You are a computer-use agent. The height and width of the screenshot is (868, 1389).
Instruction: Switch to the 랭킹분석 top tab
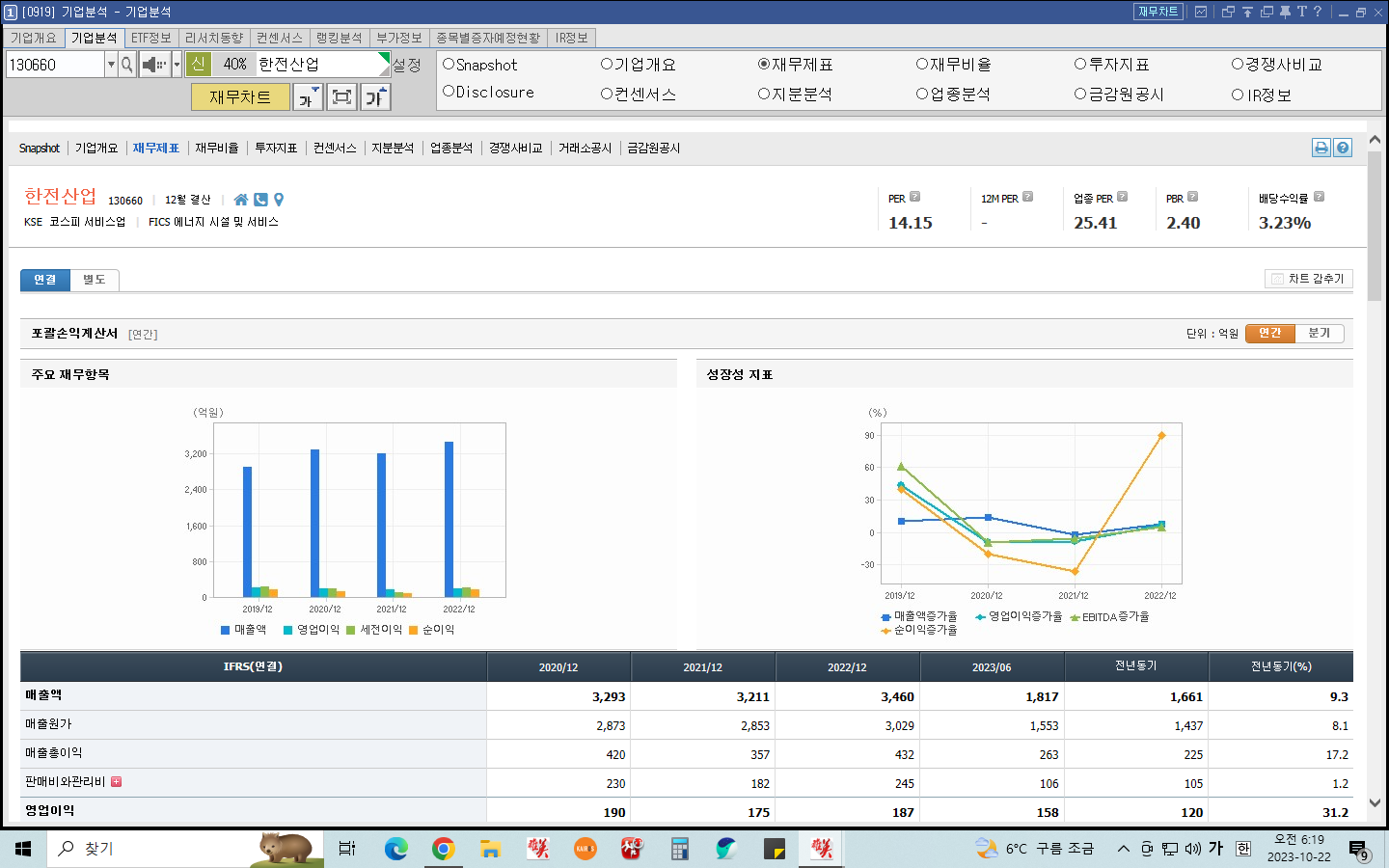(339, 38)
